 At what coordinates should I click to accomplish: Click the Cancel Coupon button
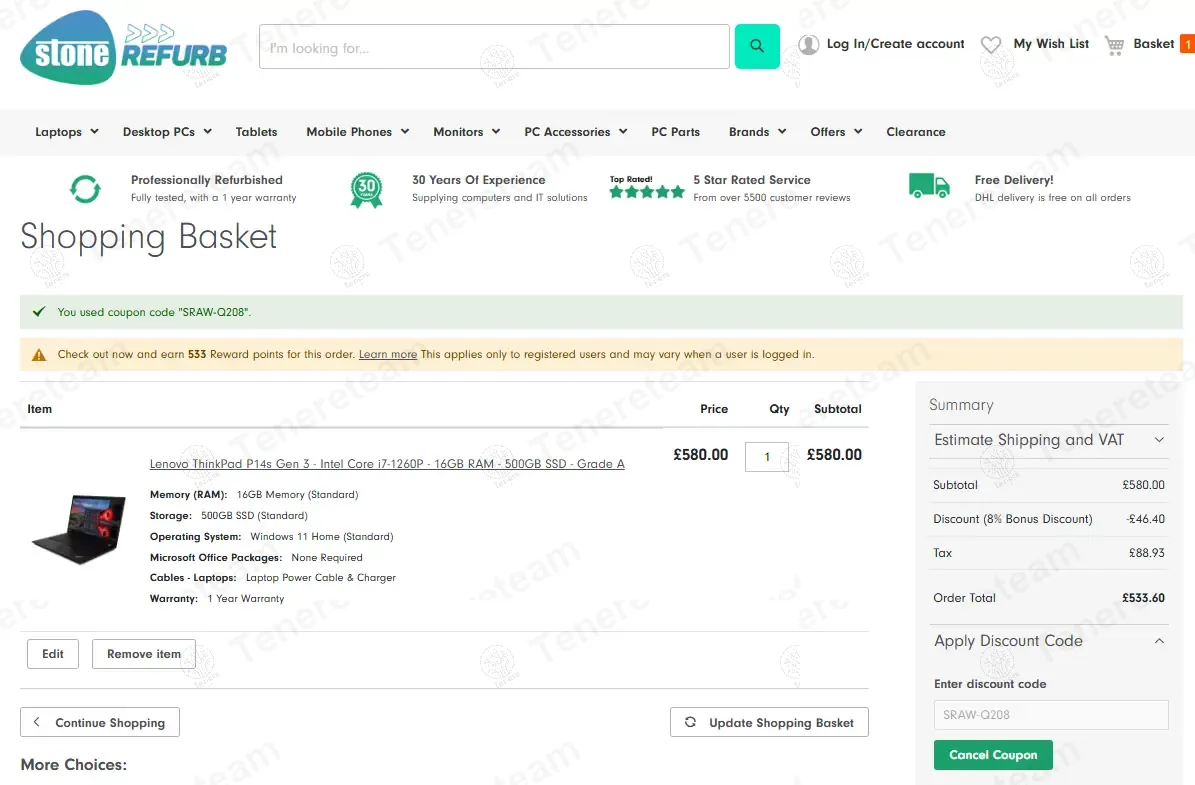point(992,755)
